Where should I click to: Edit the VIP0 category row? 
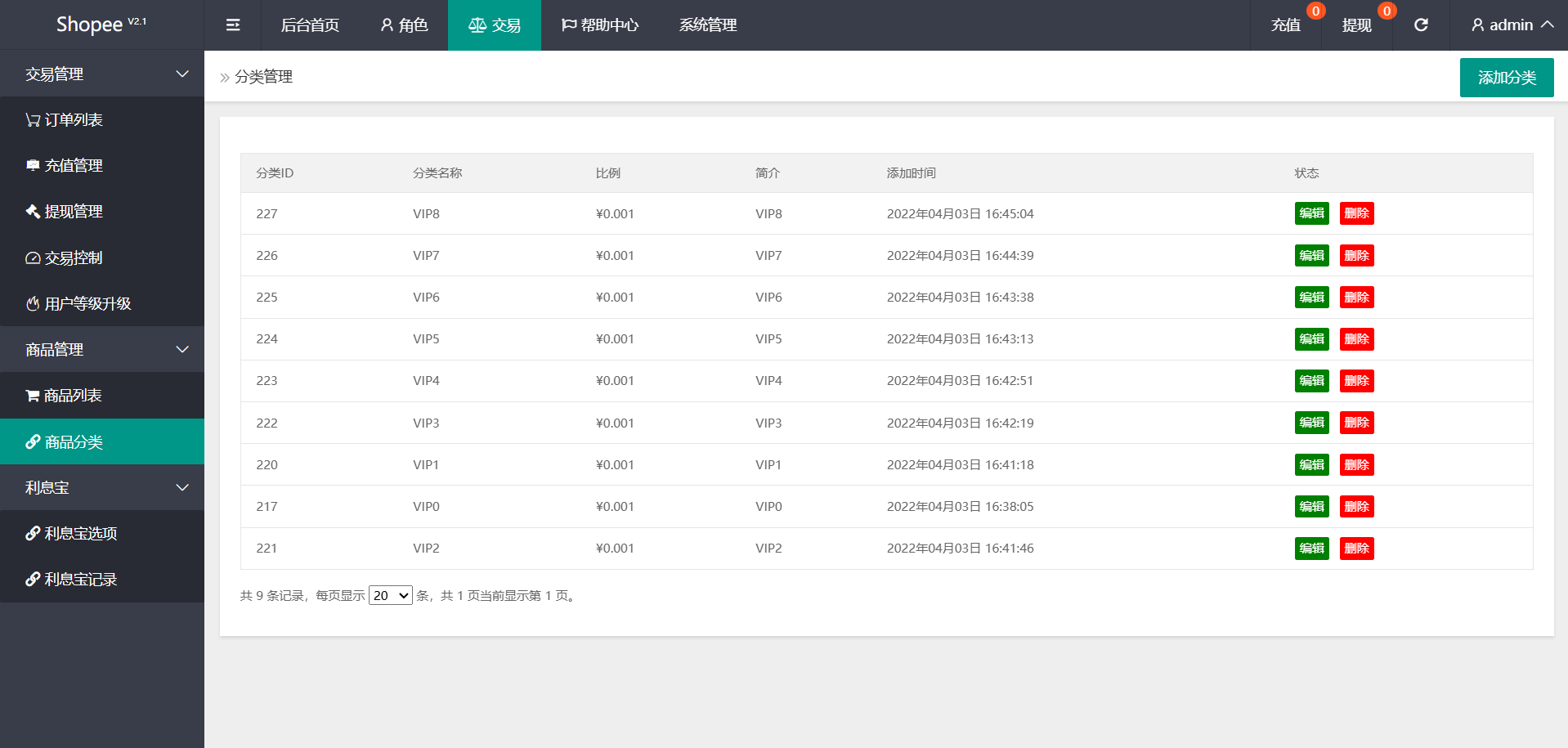(x=1312, y=506)
